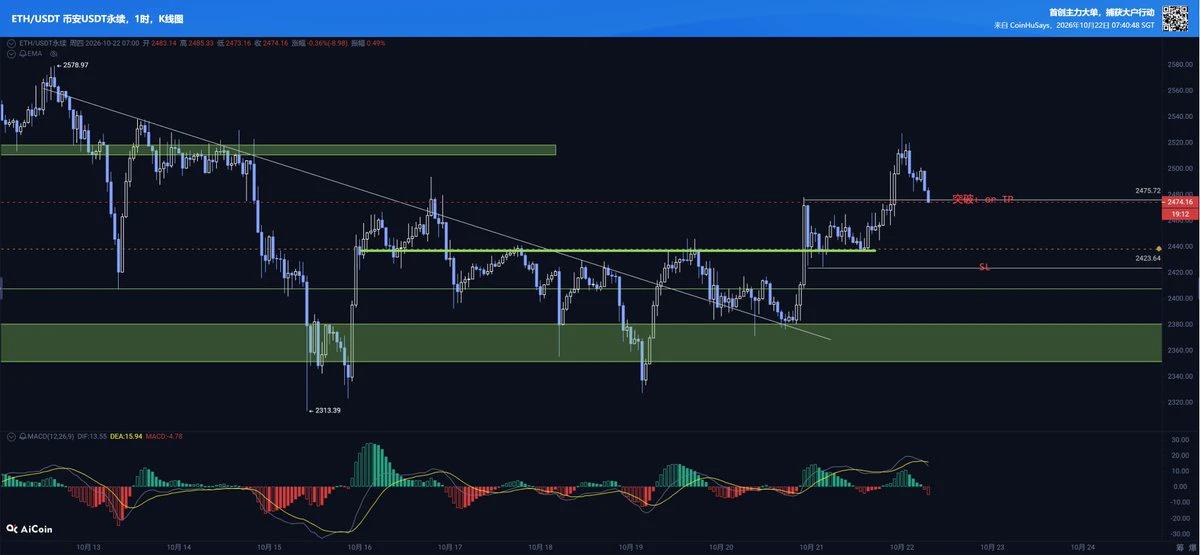Click the QR code in the header
The image size is (1200, 555).
click(x=1174, y=16)
